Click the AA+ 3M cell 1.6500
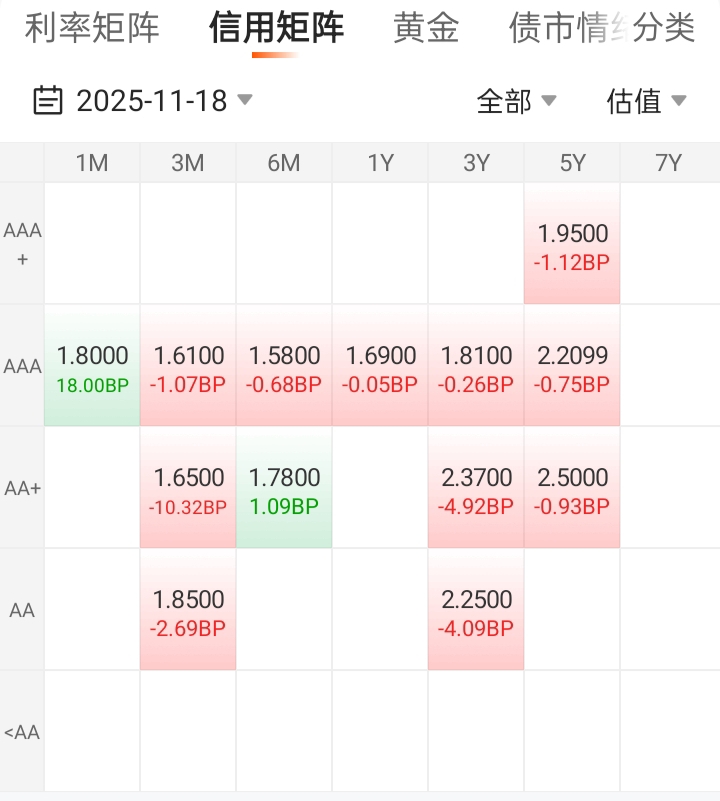The width and height of the screenshot is (720, 801). coord(188,488)
